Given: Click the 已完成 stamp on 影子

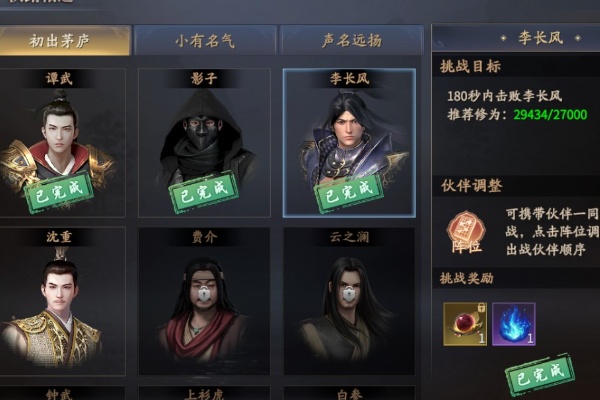Looking at the screenshot, I should tap(204, 192).
